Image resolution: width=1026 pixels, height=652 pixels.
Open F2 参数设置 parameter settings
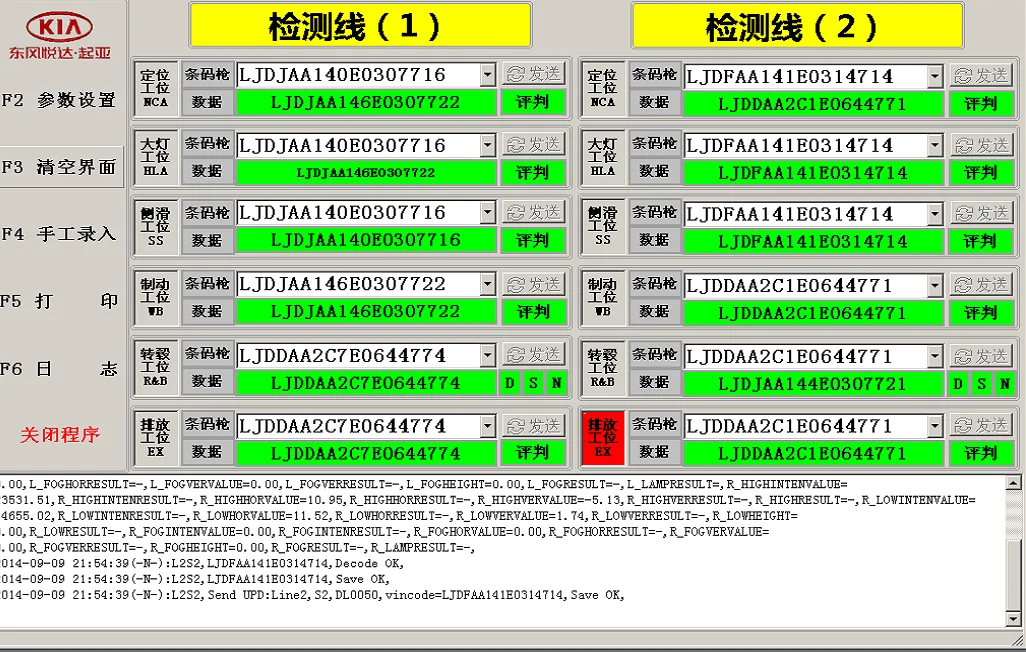(60, 100)
